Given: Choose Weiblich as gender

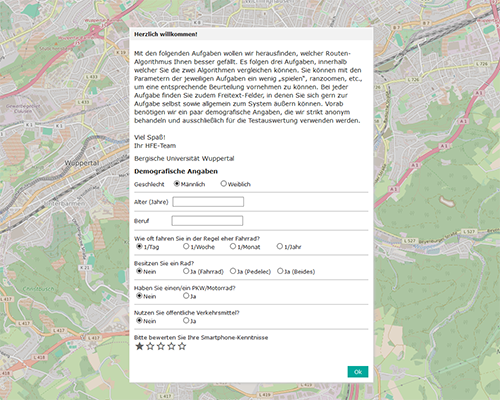Looking at the screenshot, I should tap(224, 184).
